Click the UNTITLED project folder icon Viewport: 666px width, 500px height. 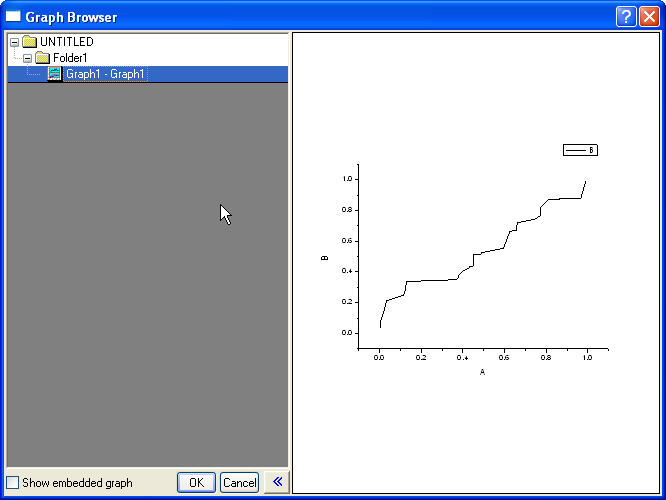[x=30, y=42]
